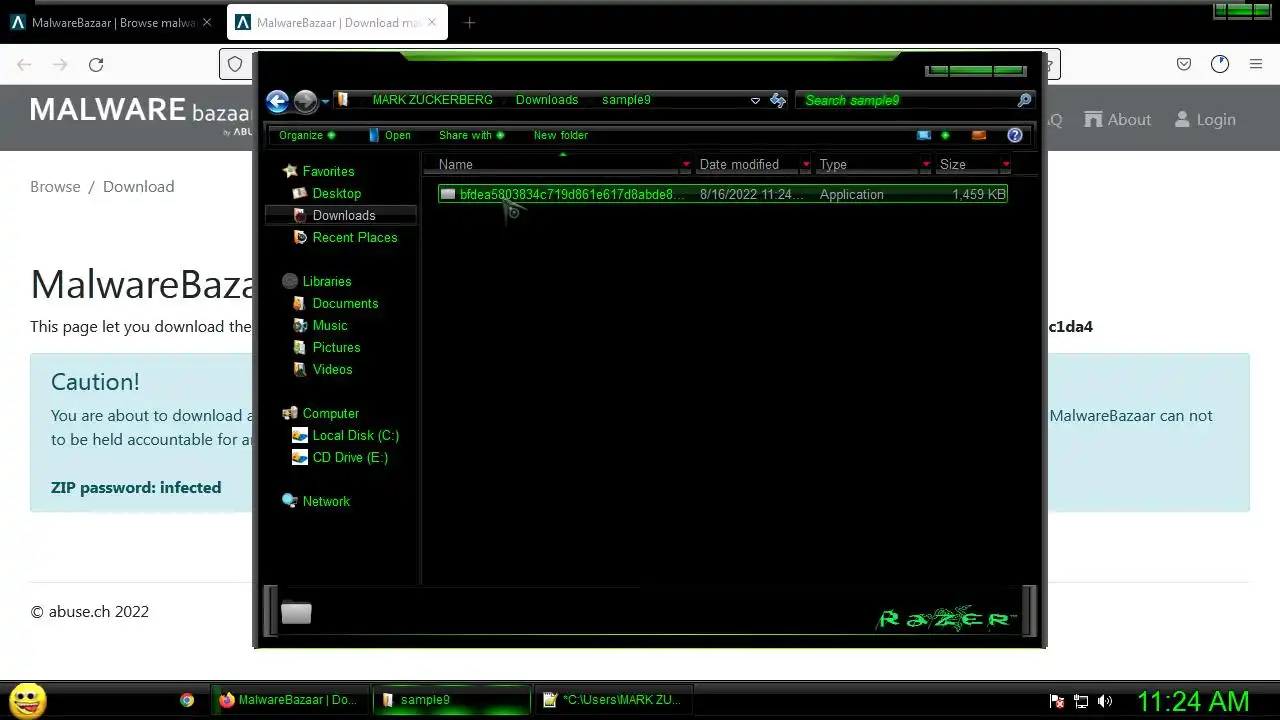Open the Organize menu
Viewport: 1280px width, 720px height.
coord(307,135)
